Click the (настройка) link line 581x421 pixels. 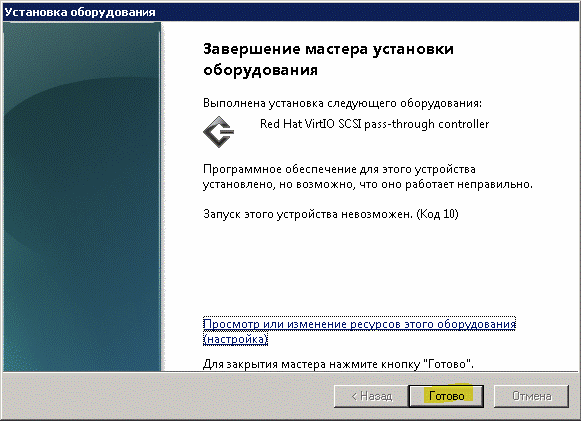(235, 339)
